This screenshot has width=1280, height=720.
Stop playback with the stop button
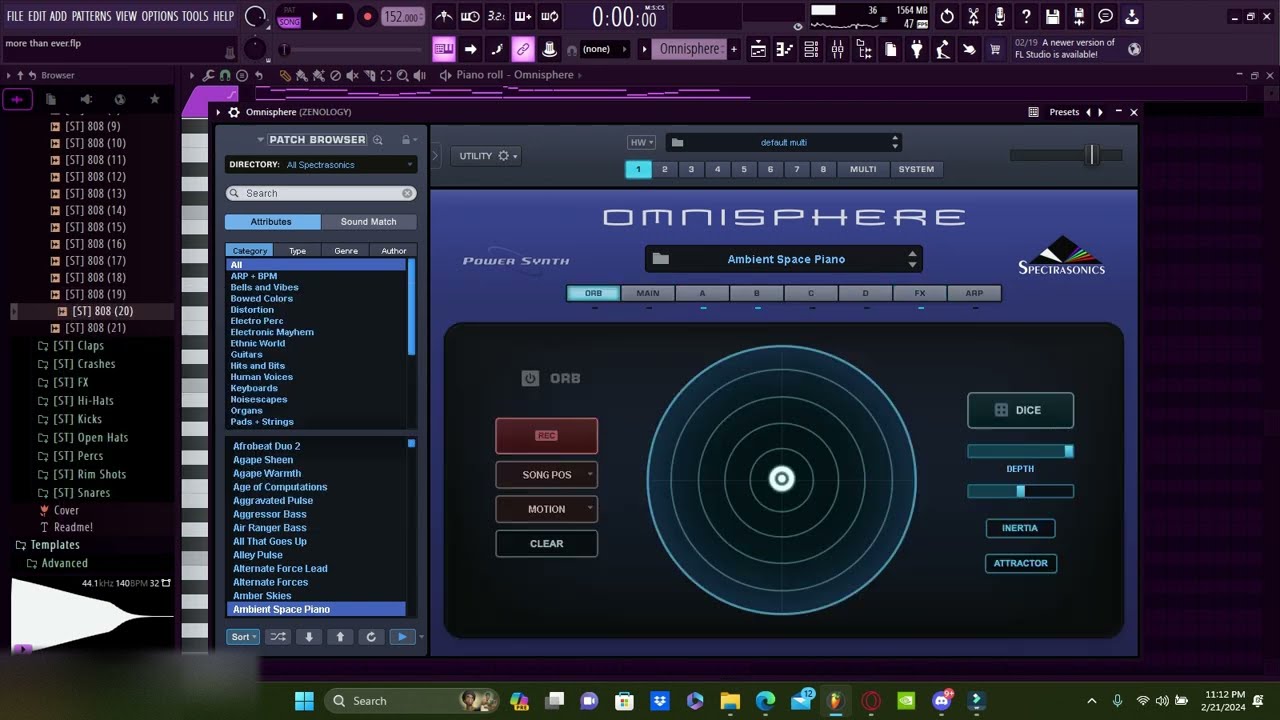[x=340, y=16]
